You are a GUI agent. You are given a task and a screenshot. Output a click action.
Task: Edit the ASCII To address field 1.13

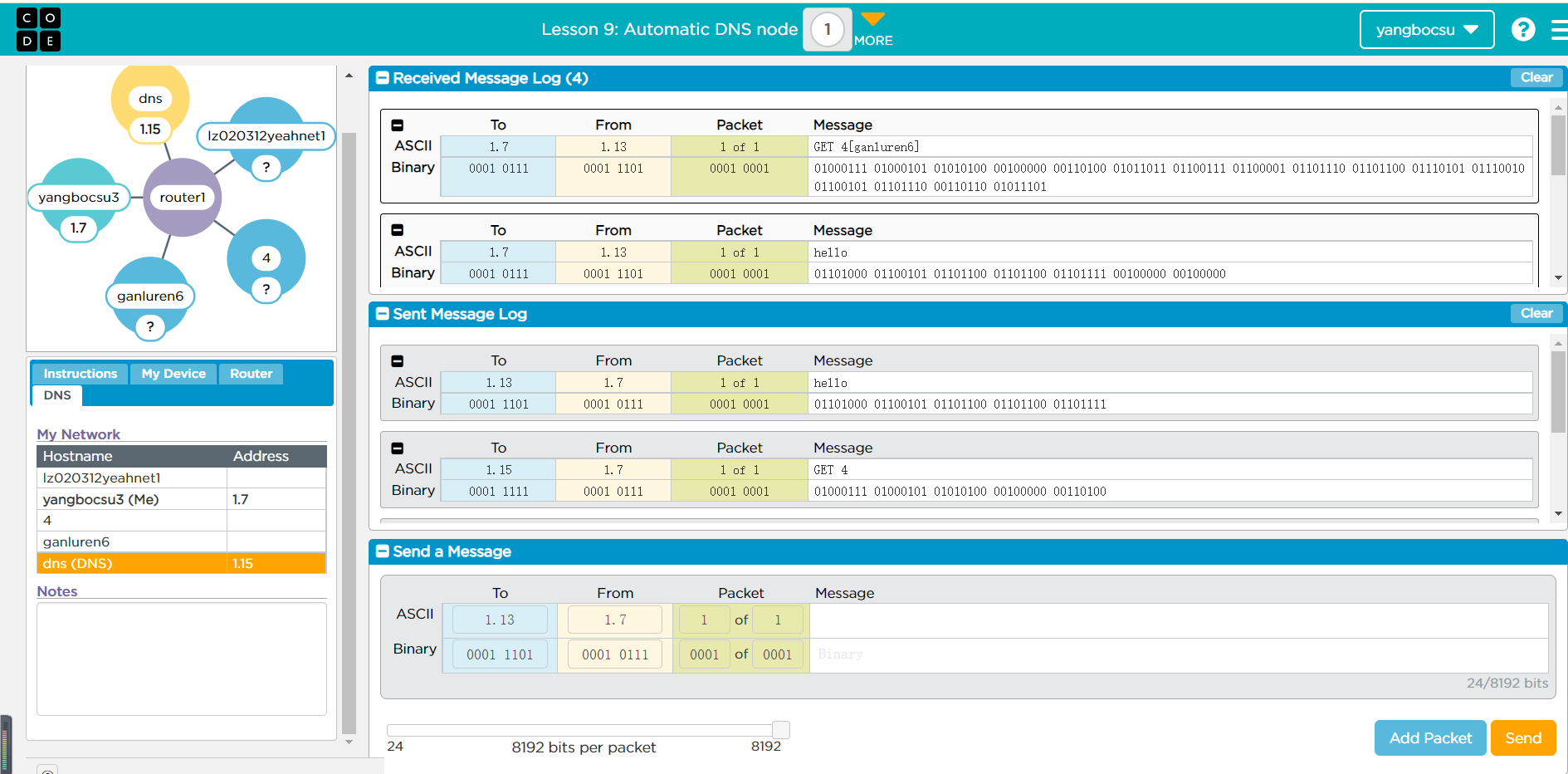500,620
